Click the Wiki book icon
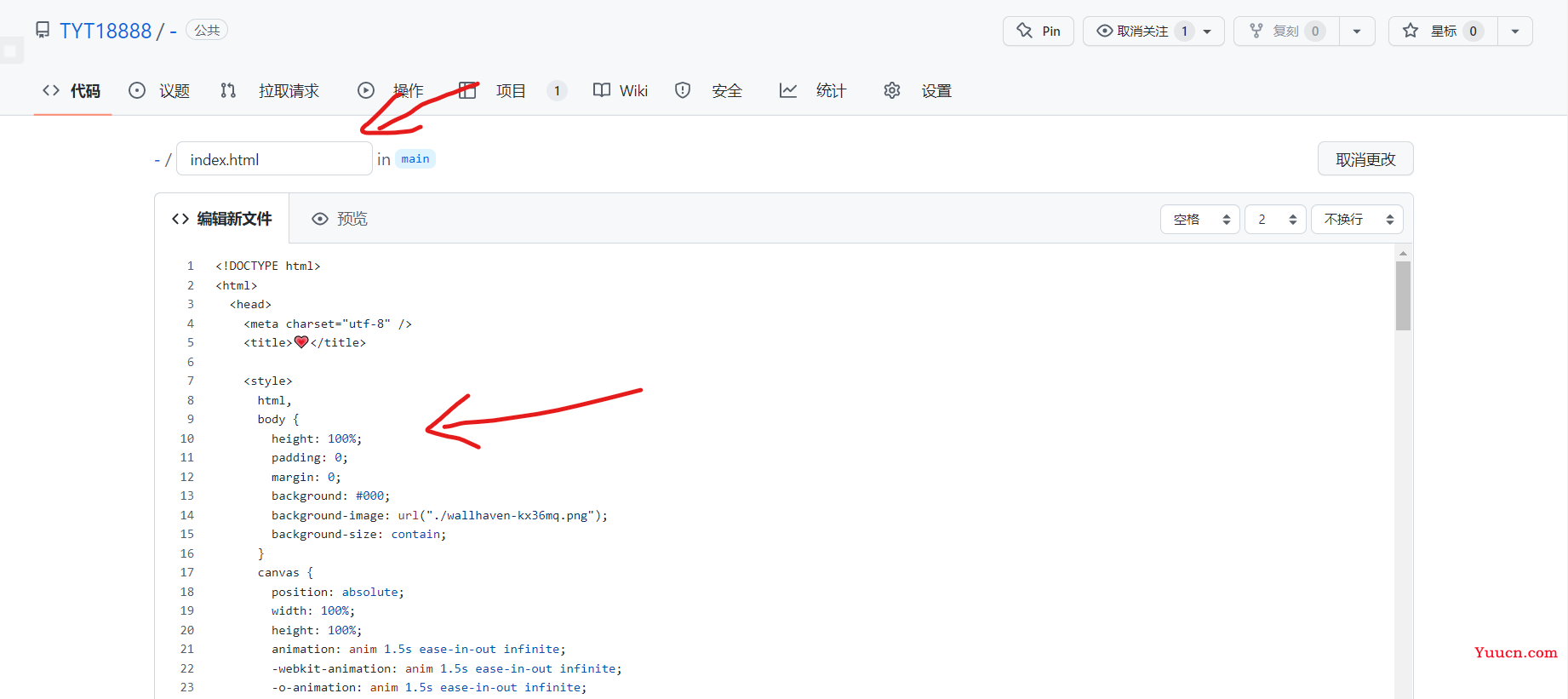 pos(602,90)
